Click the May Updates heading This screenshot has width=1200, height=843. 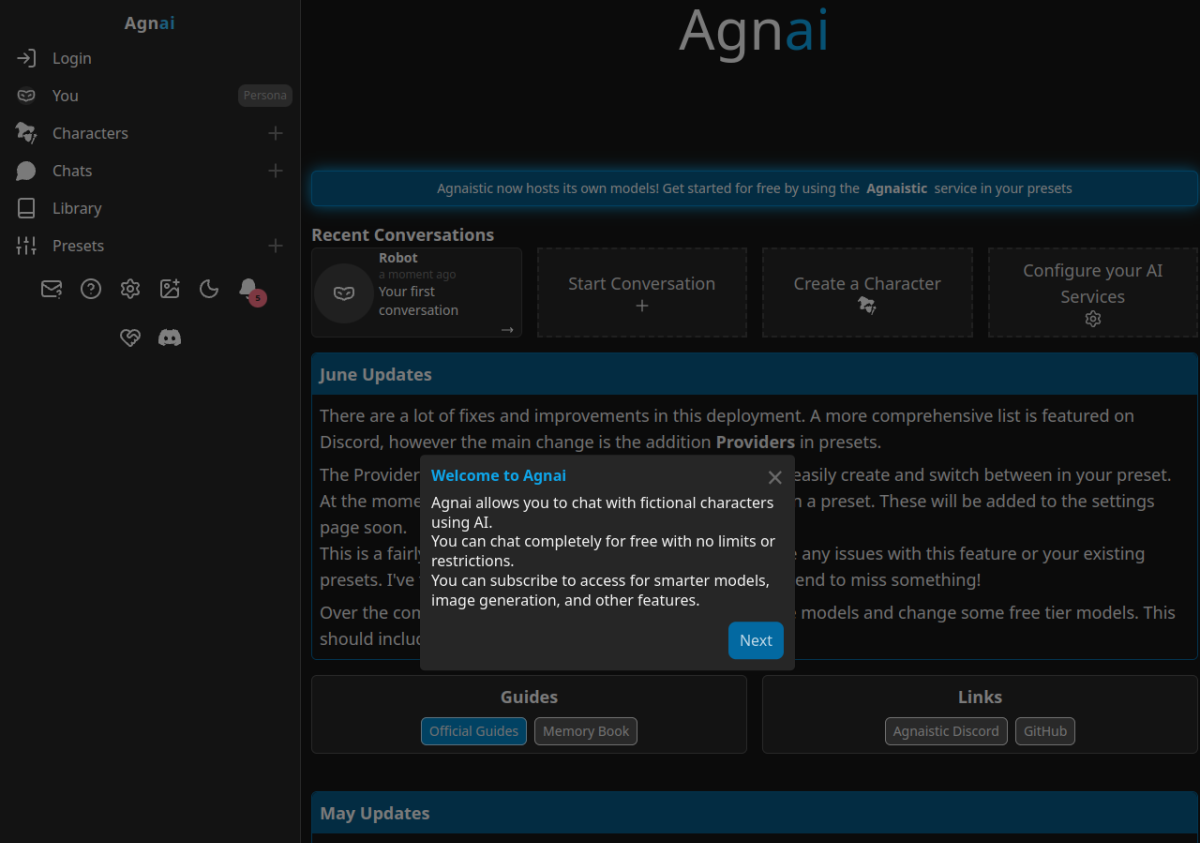tap(375, 813)
